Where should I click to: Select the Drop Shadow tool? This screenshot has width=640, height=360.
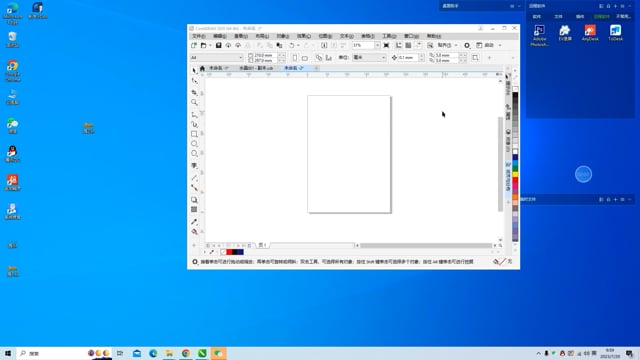[194, 200]
